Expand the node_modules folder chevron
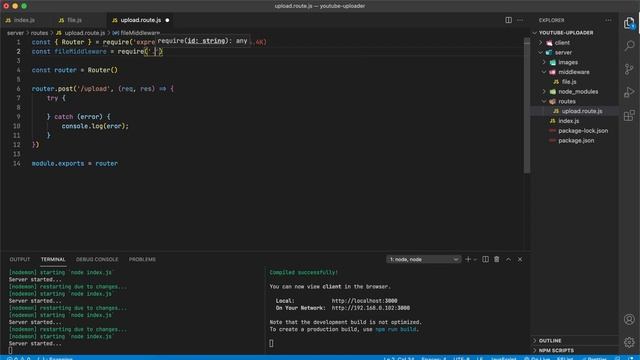The width and height of the screenshot is (640, 360). 544,92
